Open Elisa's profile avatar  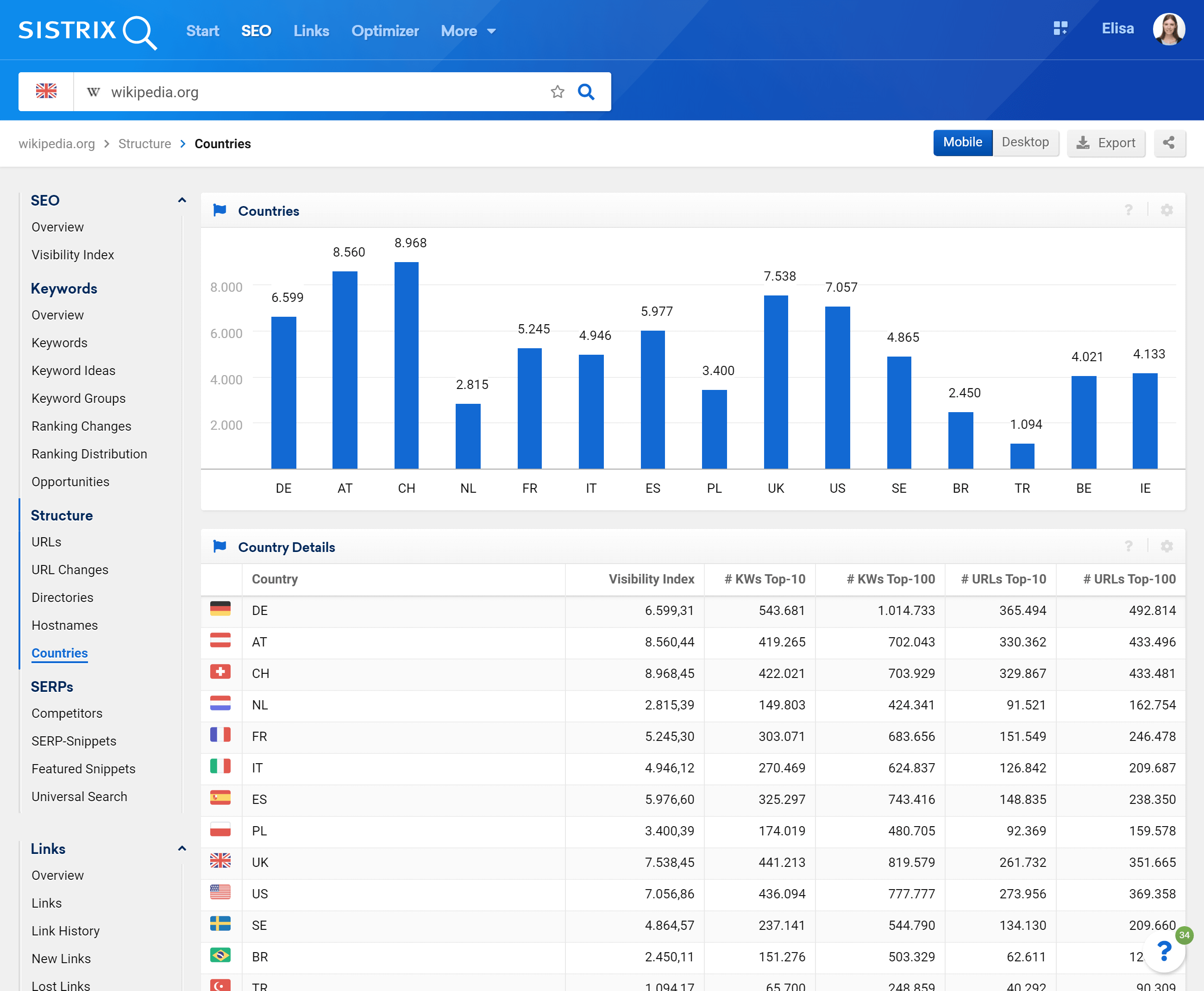point(1169,29)
